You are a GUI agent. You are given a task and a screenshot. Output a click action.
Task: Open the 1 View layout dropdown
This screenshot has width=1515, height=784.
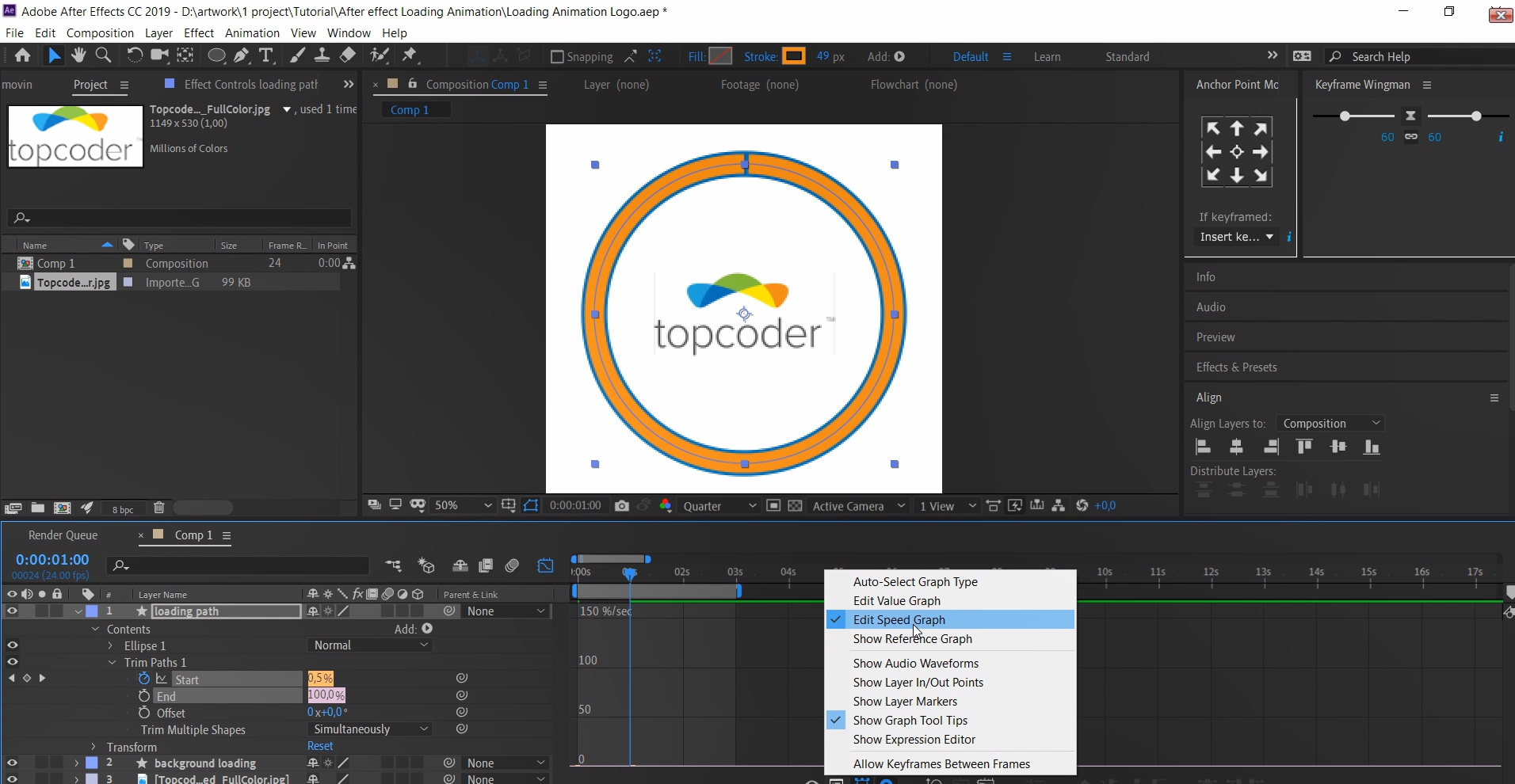tap(948, 506)
